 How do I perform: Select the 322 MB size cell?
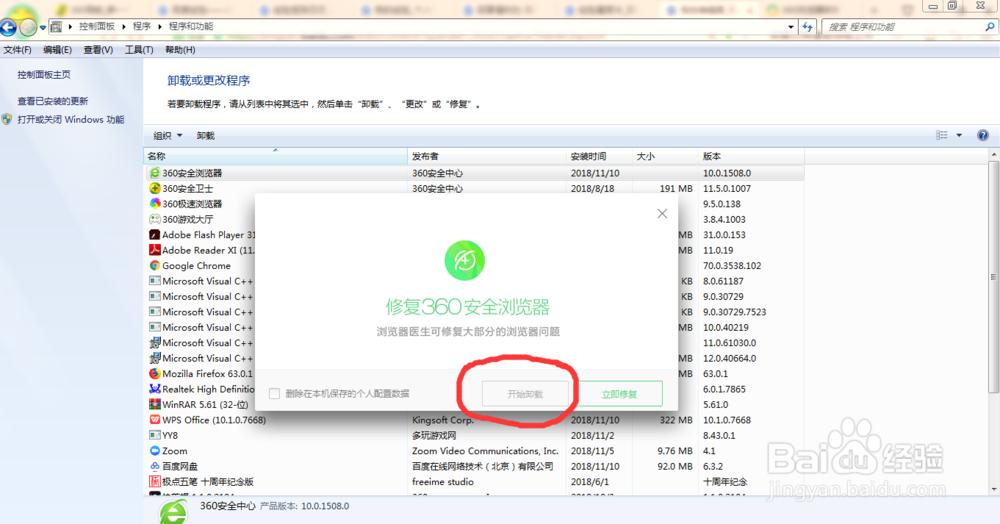(x=676, y=420)
